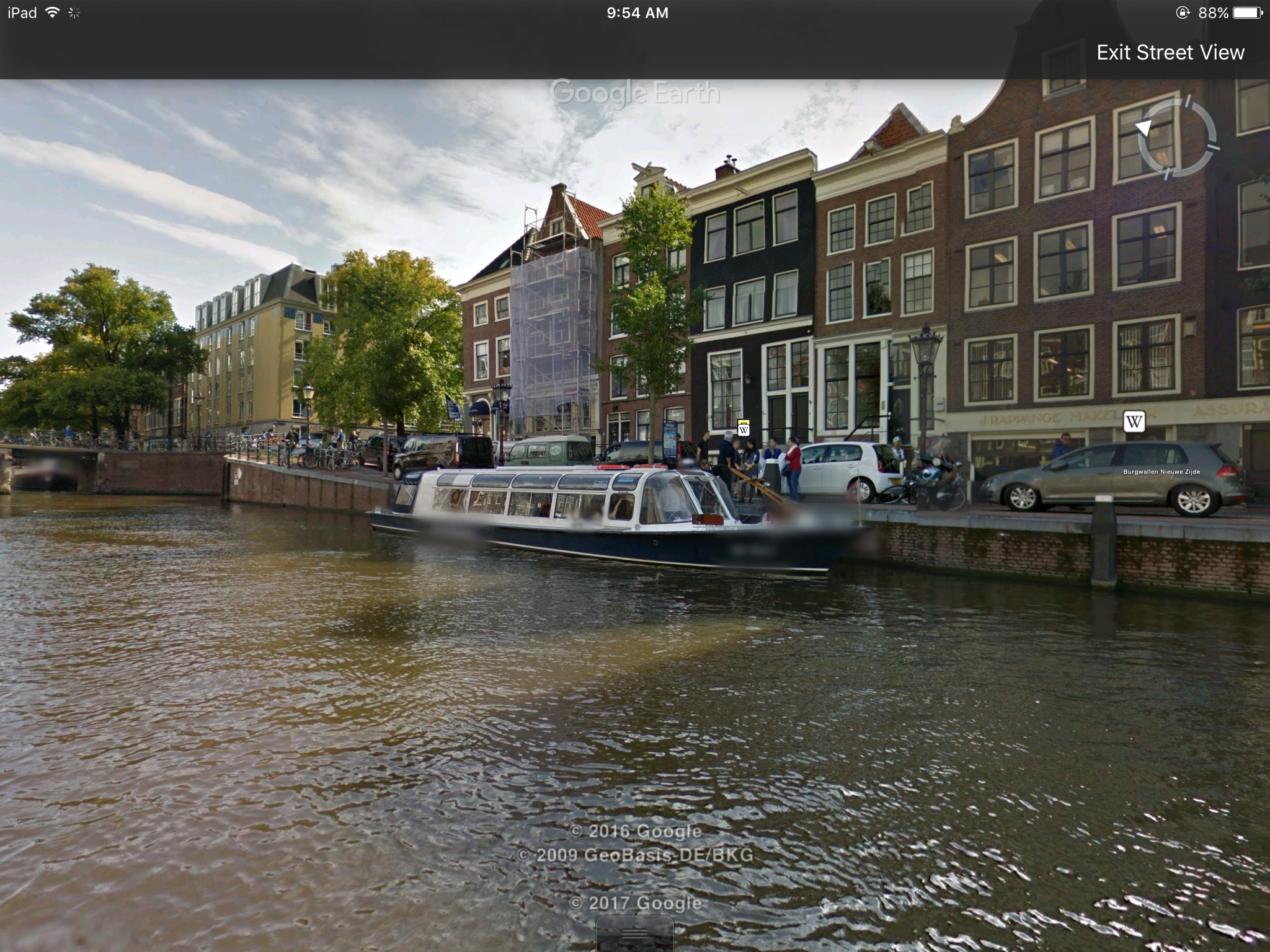Tap the 88% battery percentage text
The image size is (1270, 952).
[x=1213, y=13]
